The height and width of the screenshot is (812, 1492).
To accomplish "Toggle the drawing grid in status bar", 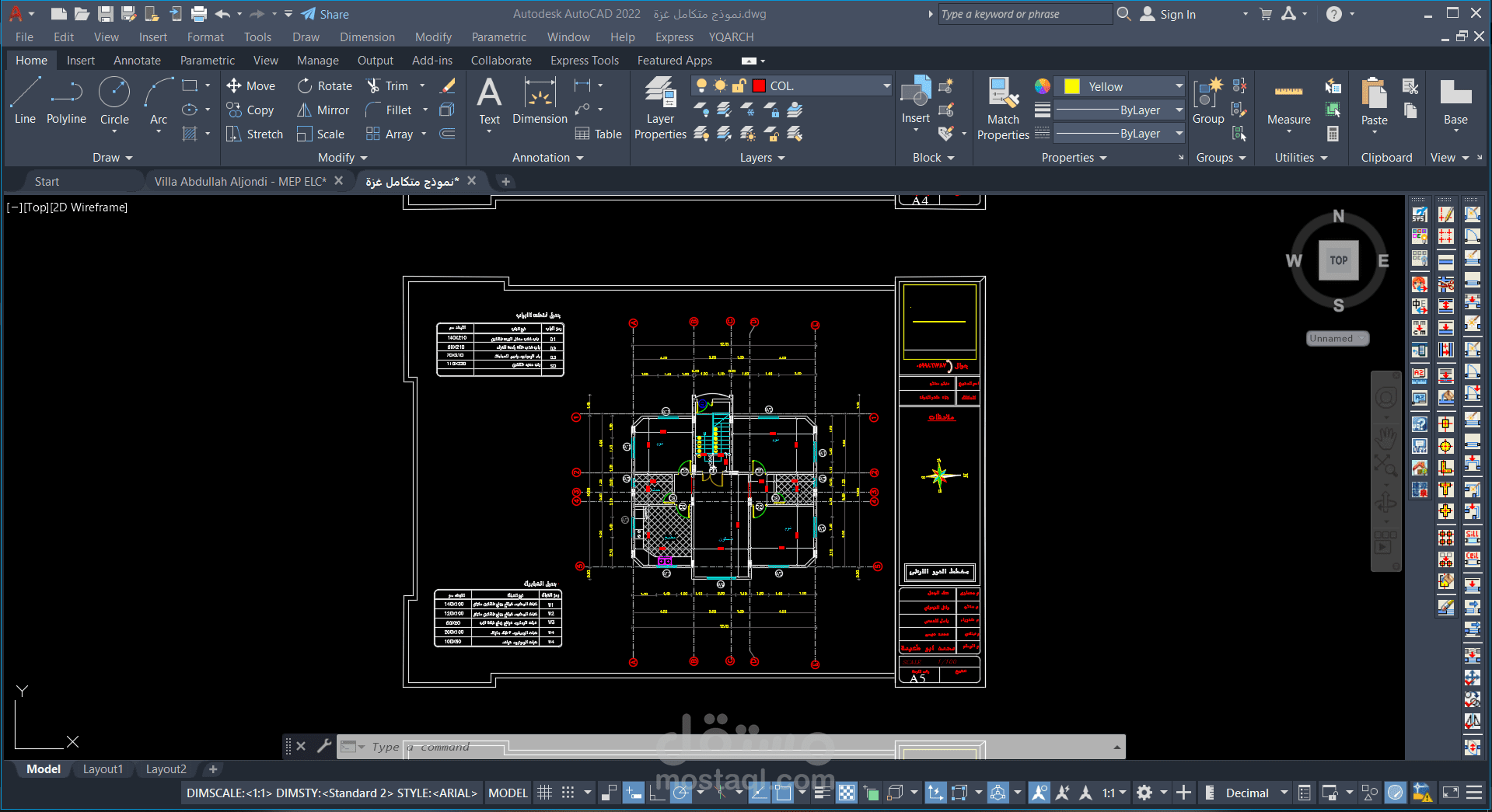I will (x=545, y=793).
